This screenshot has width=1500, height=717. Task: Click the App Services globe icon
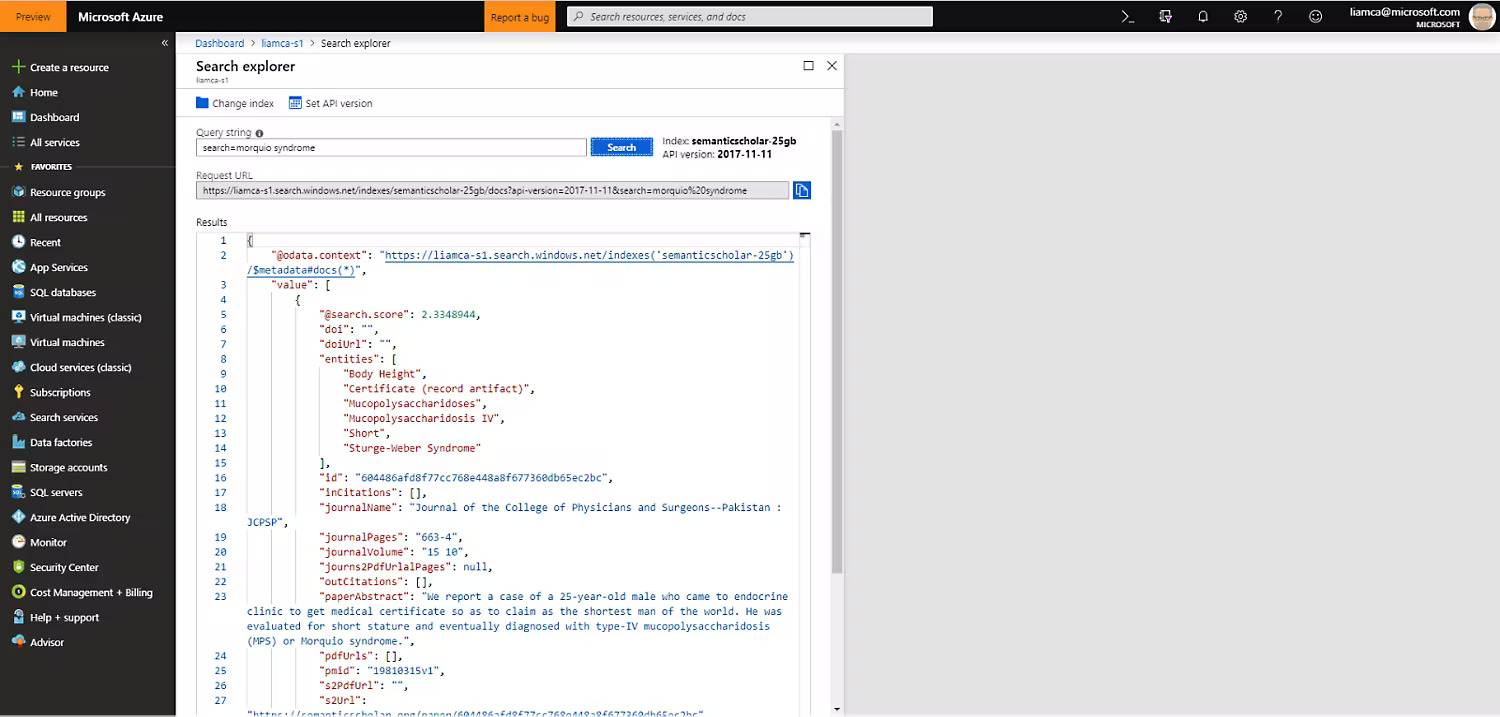(x=18, y=267)
